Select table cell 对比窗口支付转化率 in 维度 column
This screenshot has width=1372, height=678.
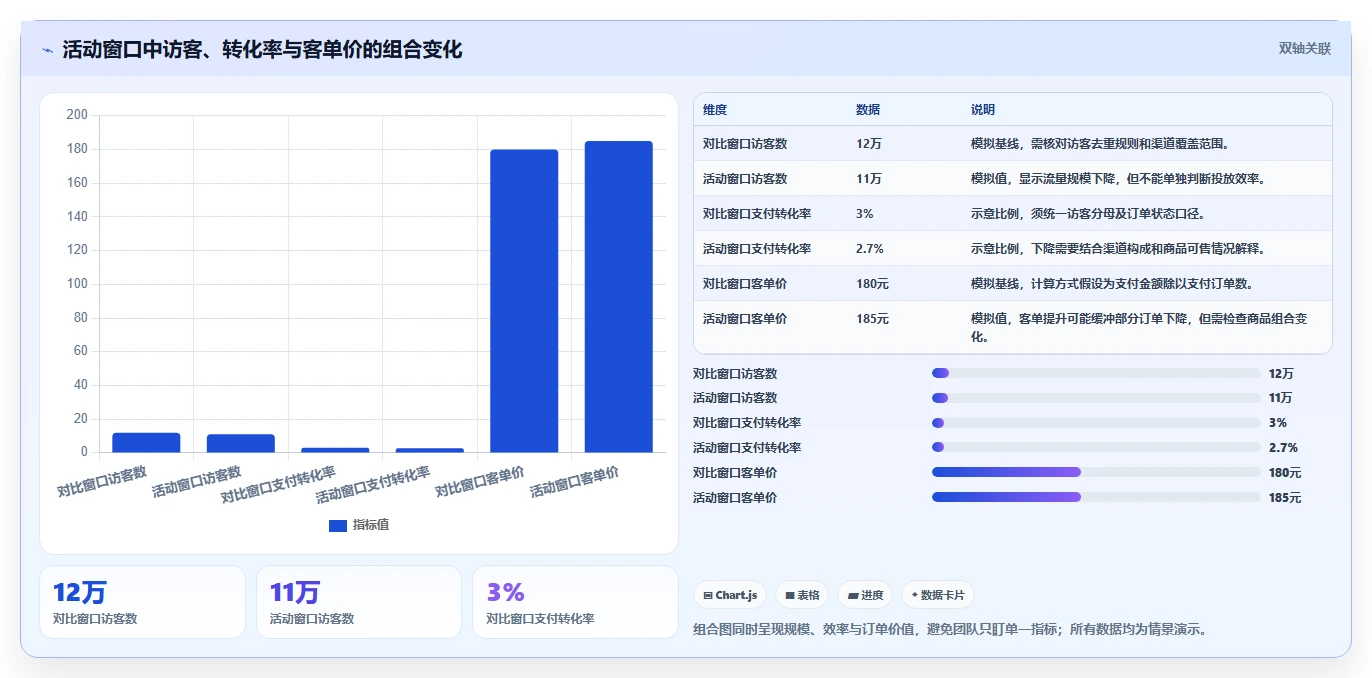click(x=757, y=214)
